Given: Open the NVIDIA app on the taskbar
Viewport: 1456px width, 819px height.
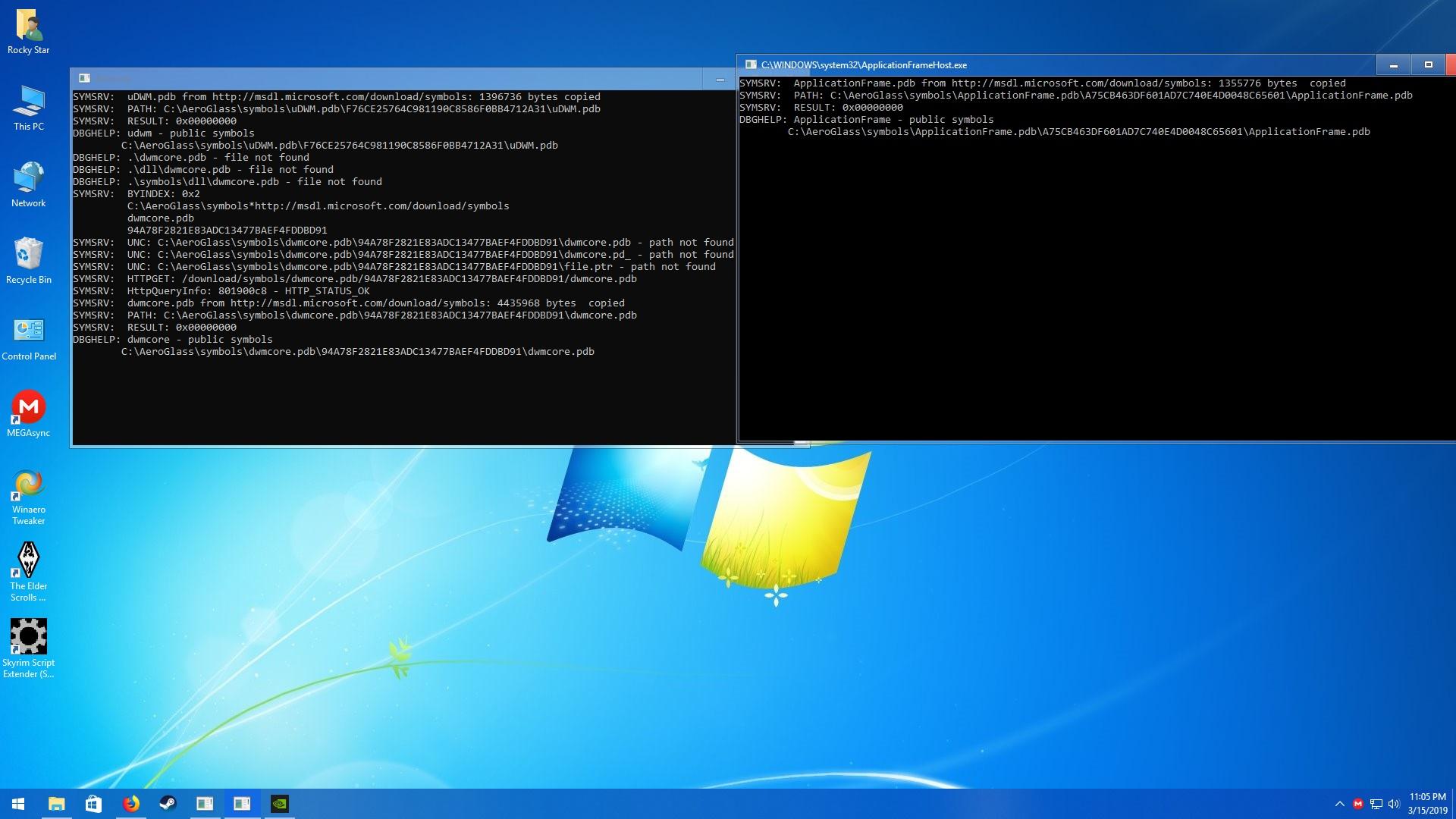Looking at the screenshot, I should (x=279, y=804).
